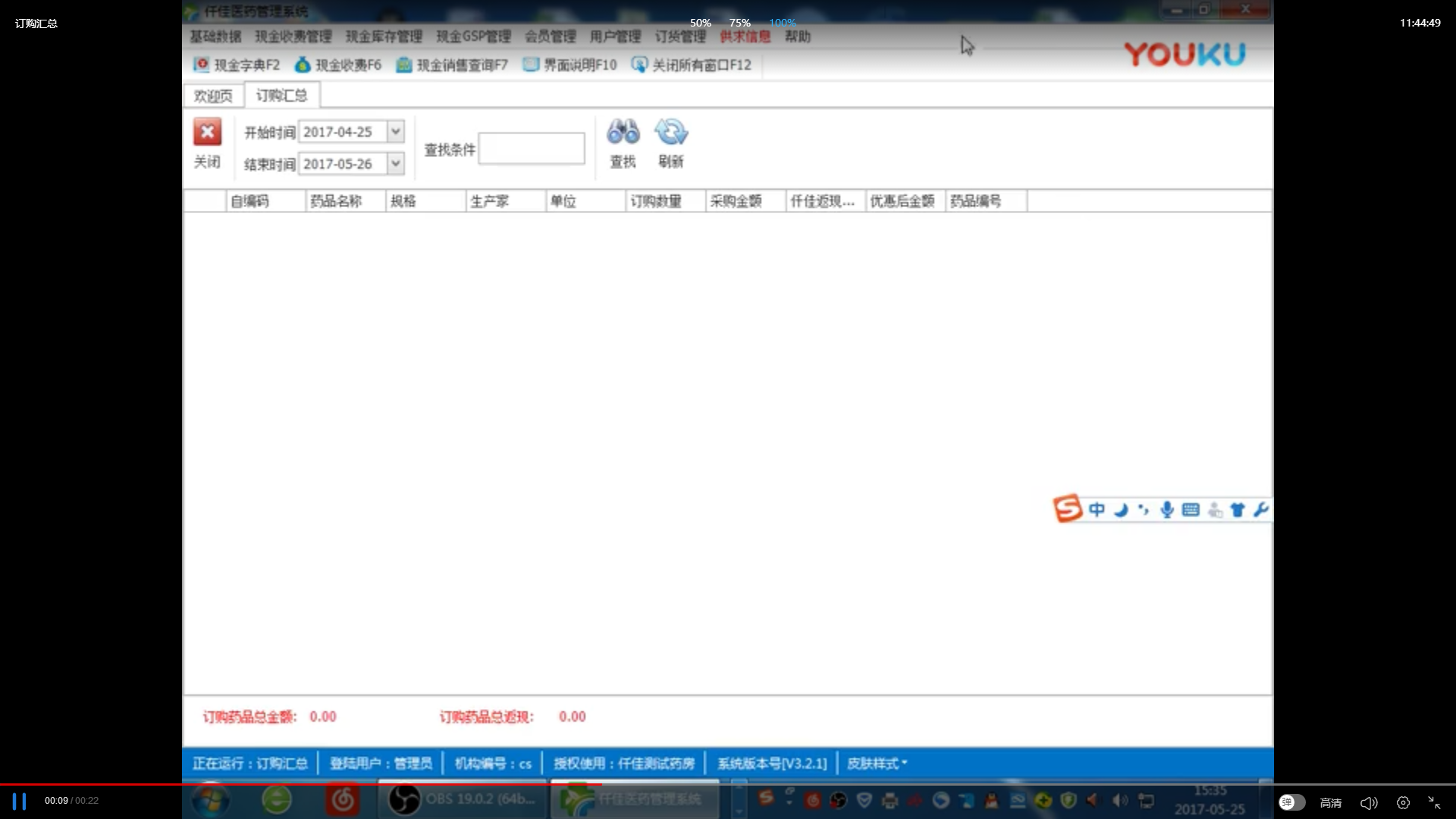
Task: Select the 75% video size option
Action: coord(739,24)
